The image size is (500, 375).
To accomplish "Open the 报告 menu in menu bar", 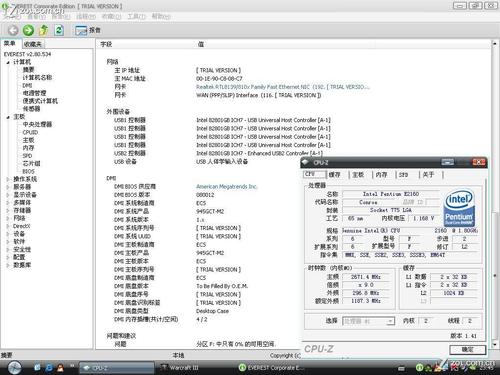I will pyautogui.click(x=61, y=16).
